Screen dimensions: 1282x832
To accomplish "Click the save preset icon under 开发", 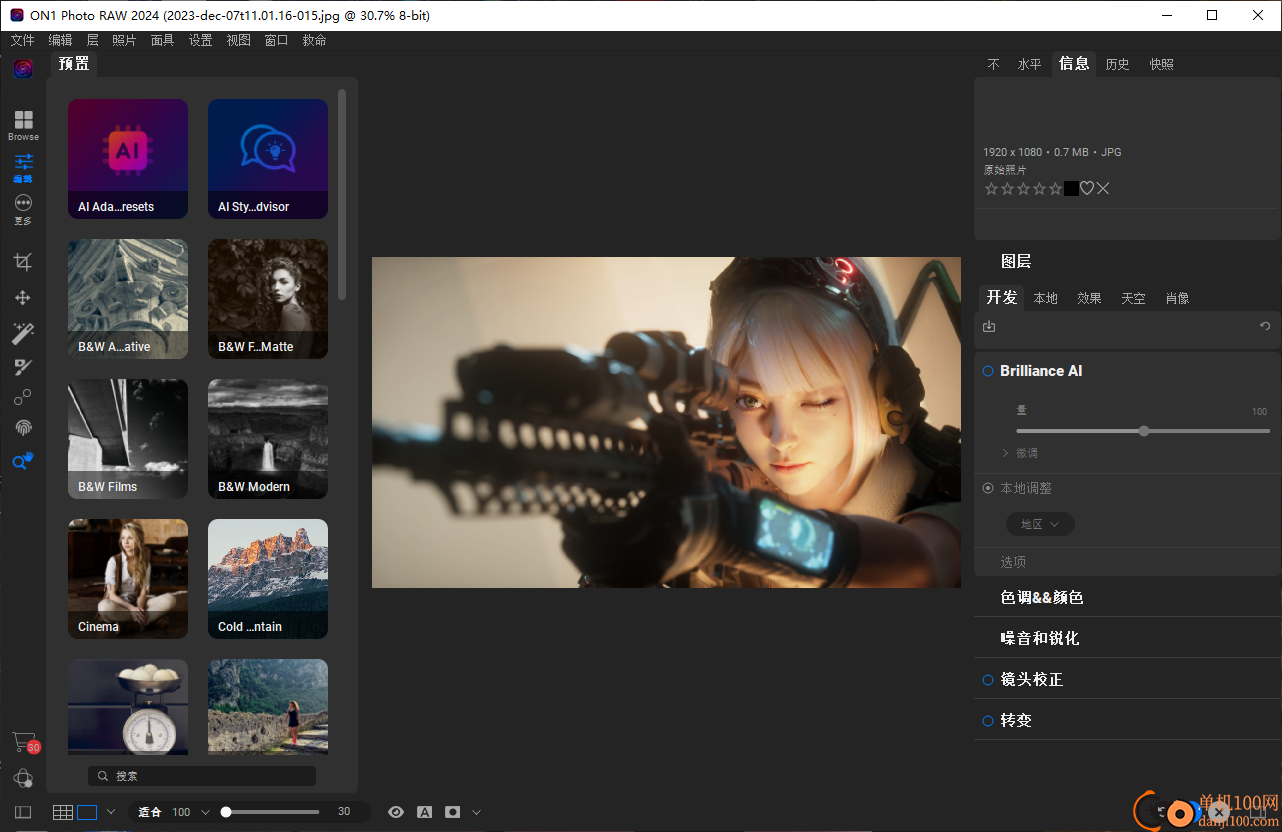I will pos(989,326).
